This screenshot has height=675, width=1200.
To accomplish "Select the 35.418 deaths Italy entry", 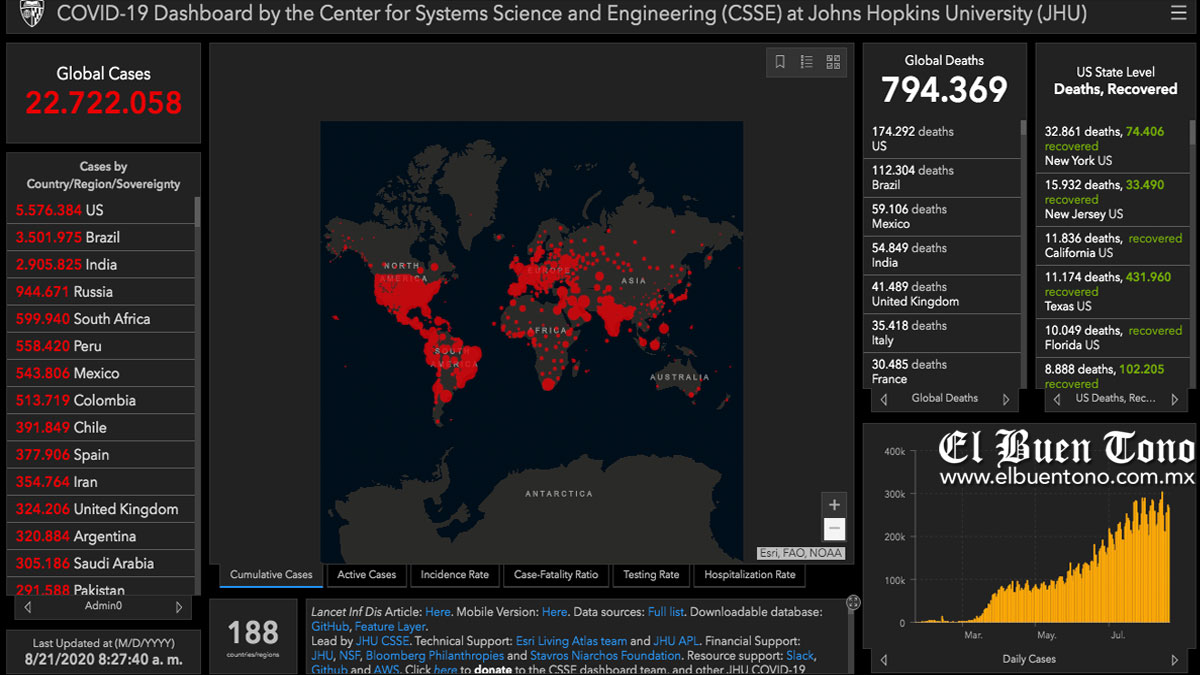I will (x=941, y=333).
